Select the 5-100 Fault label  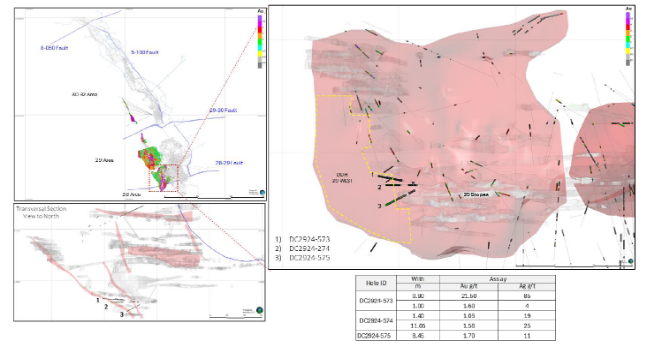point(145,52)
